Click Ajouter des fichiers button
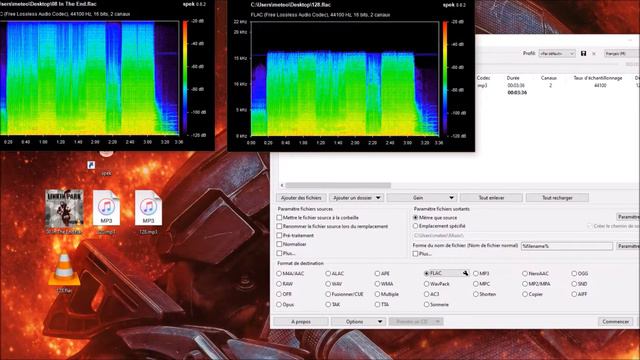 [x=301, y=198]
